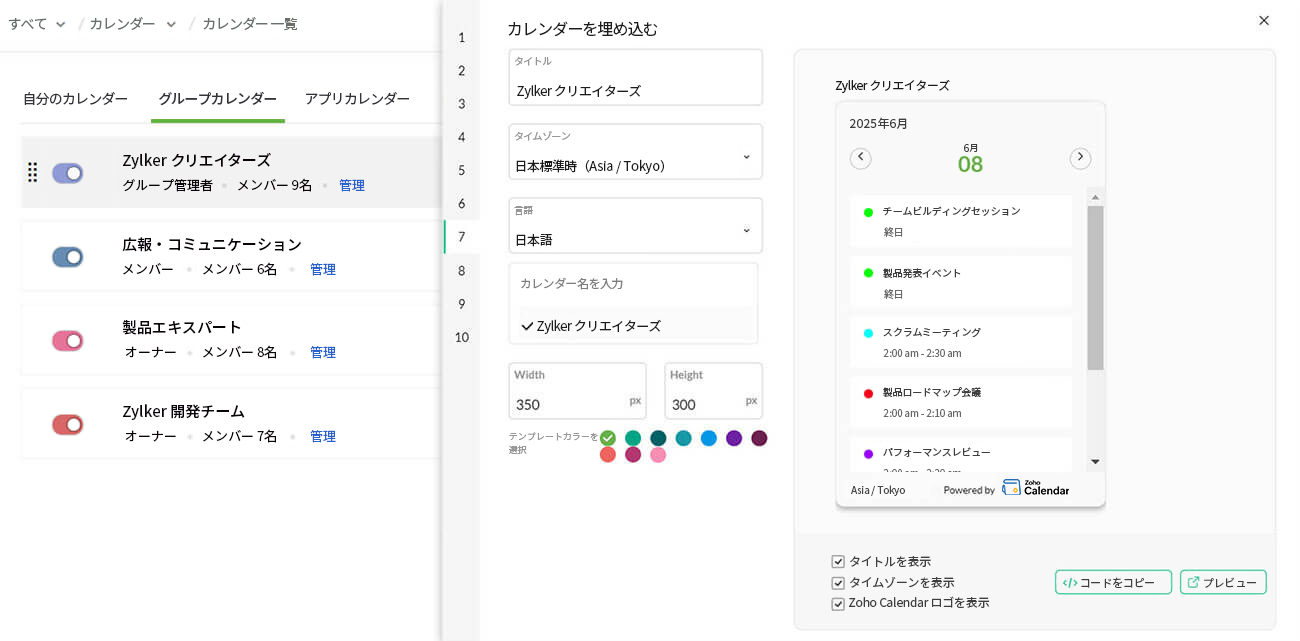Select the green checked template color
1300x641 pixels.
pos(607,438)
